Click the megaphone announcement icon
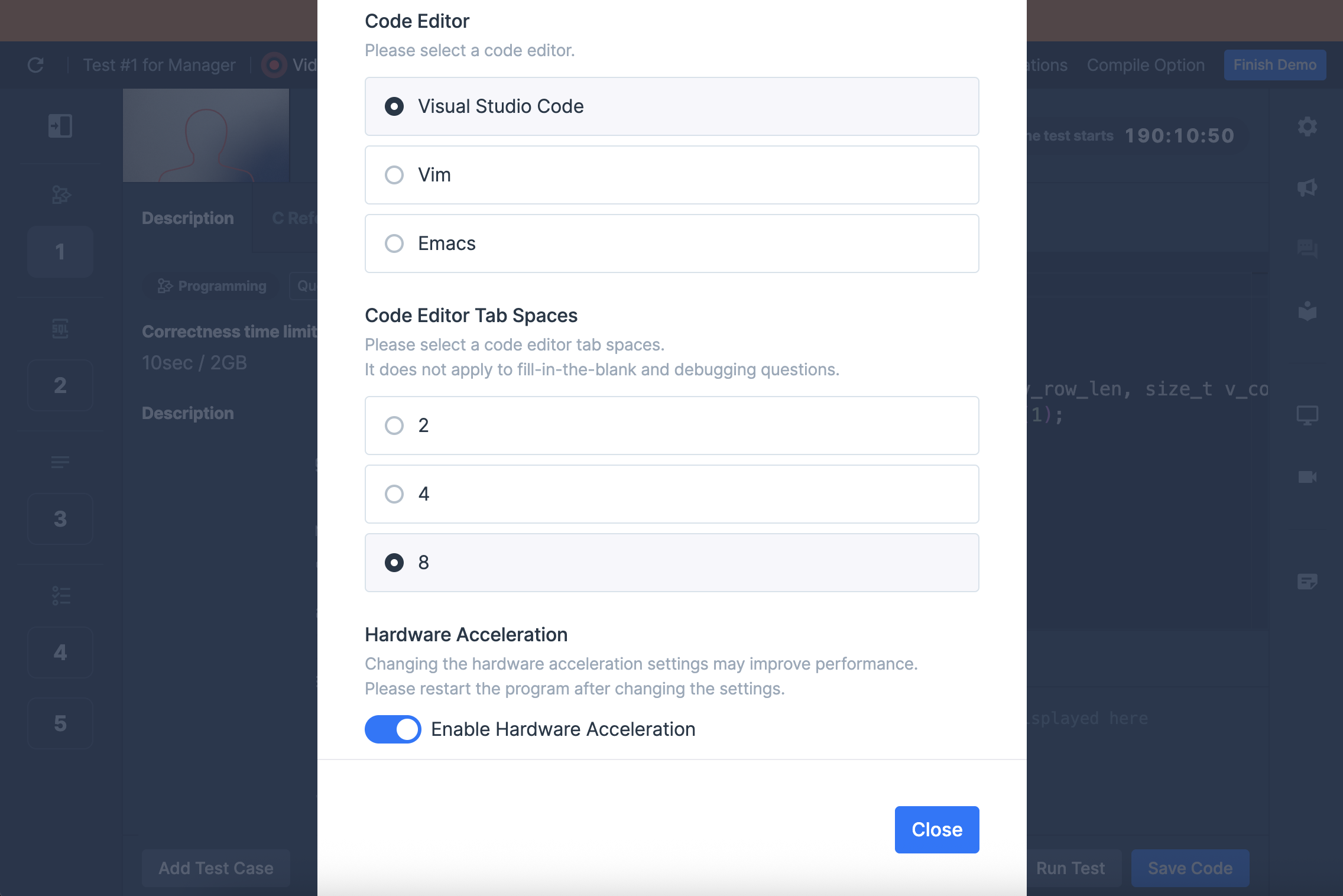1343x896 pixels. [x=1307, y=188]
